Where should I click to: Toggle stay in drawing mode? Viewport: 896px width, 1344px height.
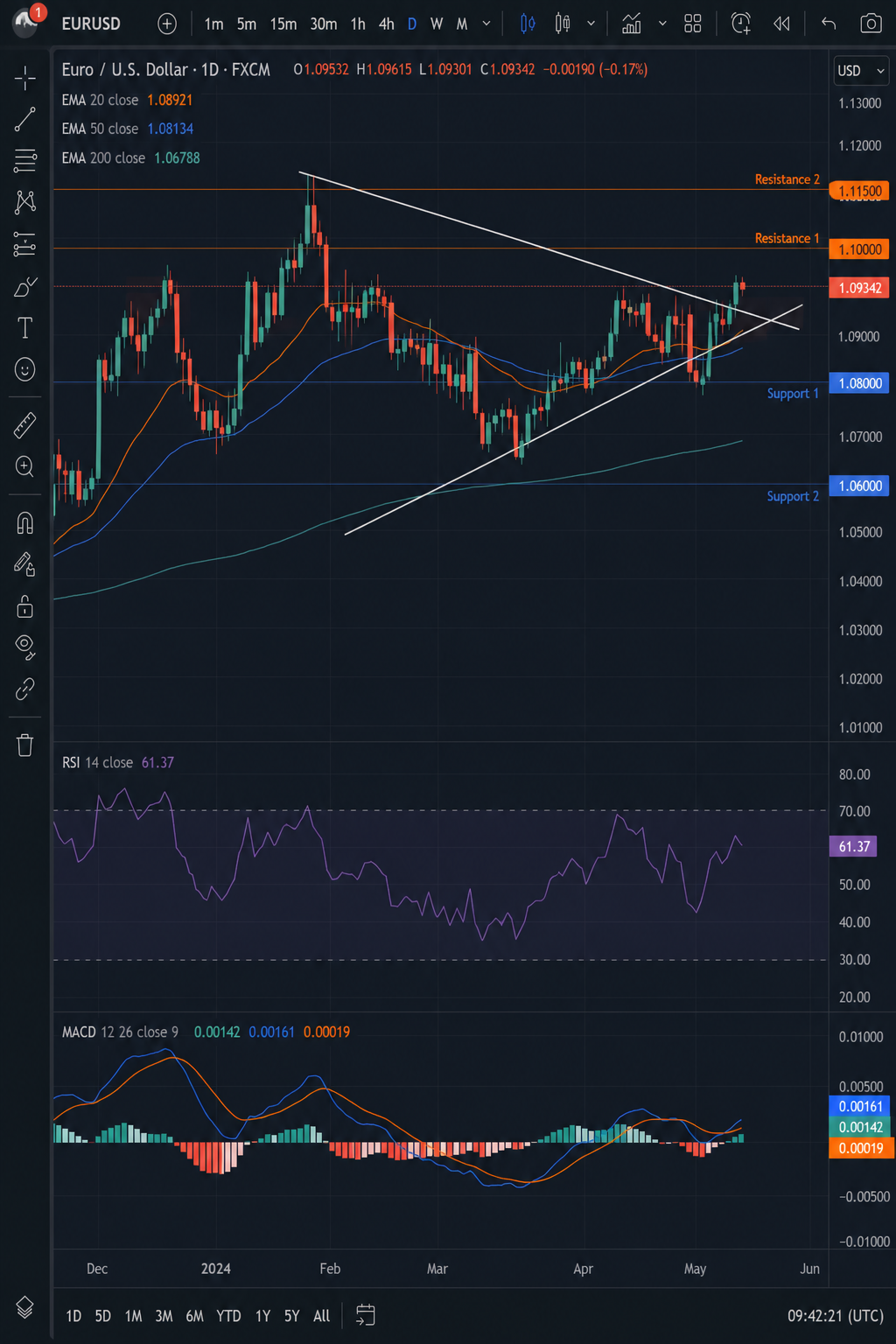point(24,565)
